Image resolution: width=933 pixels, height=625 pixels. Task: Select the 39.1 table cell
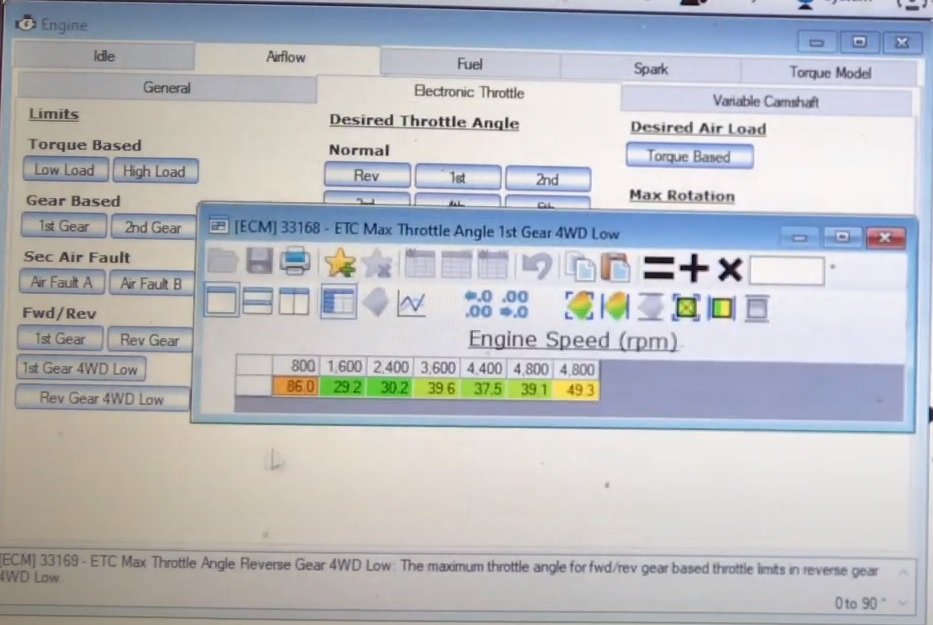tap(529, 390)
